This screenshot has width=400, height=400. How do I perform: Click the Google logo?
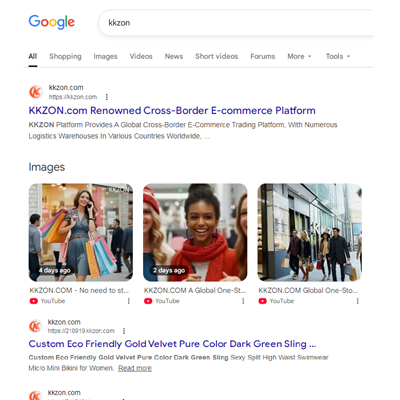(x=52, y=22)
